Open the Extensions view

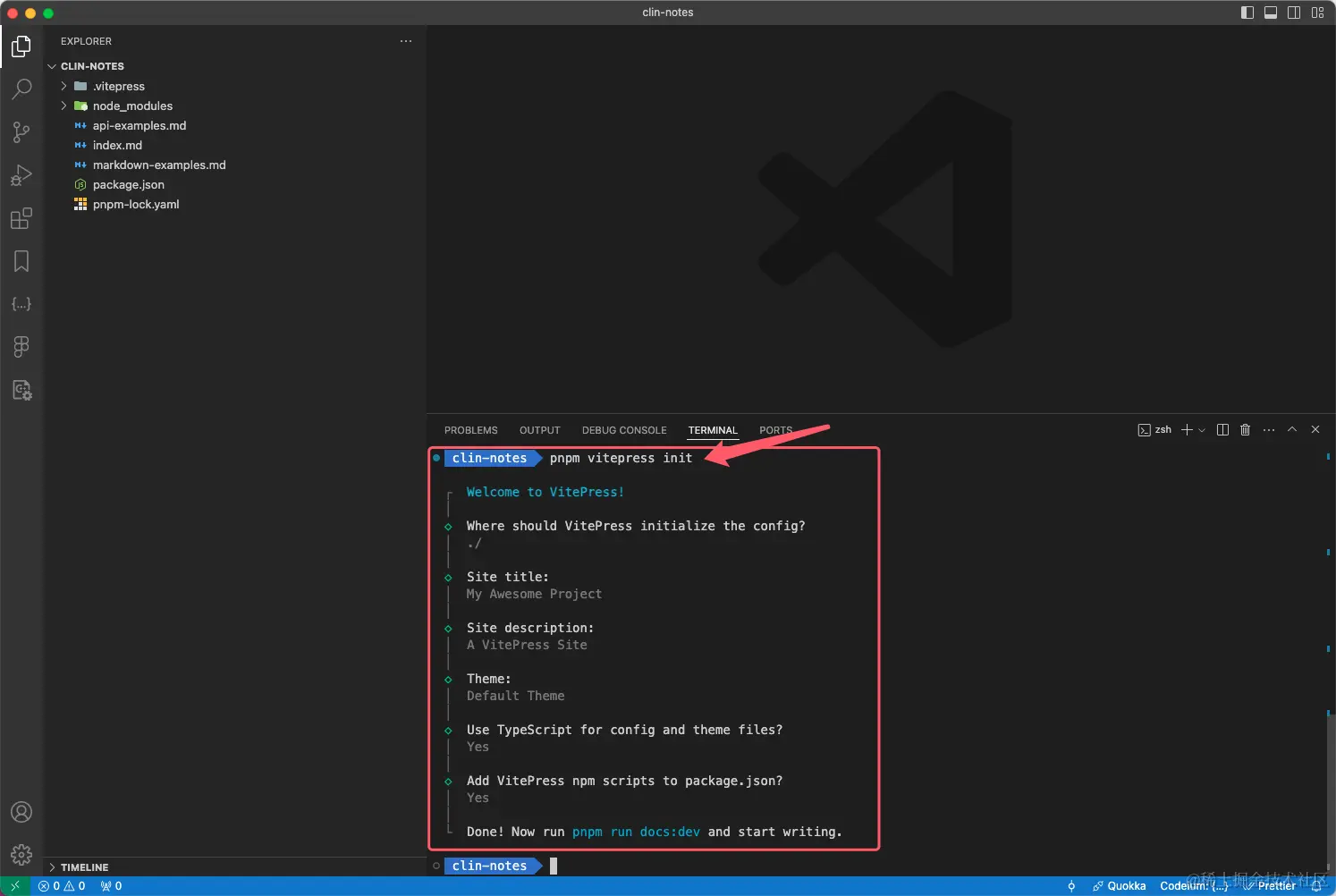click(x=21, y=218)
